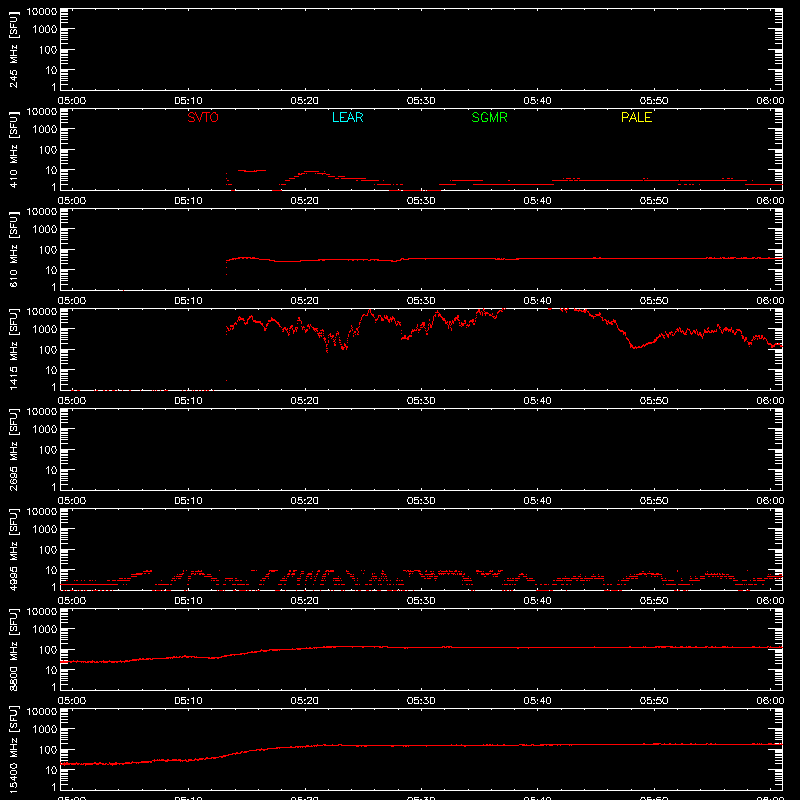Click the 610 MHz trace onset near 05:13

[227, 265]
